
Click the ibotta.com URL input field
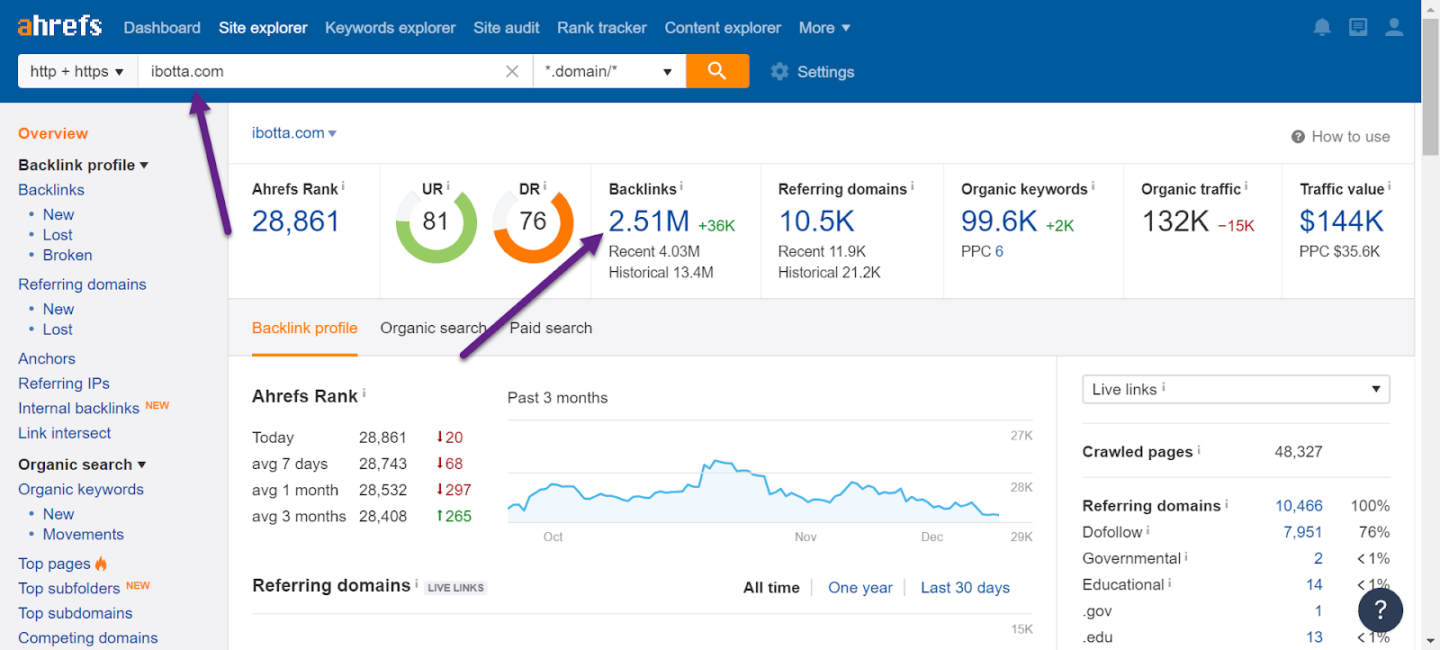[320, 71]
